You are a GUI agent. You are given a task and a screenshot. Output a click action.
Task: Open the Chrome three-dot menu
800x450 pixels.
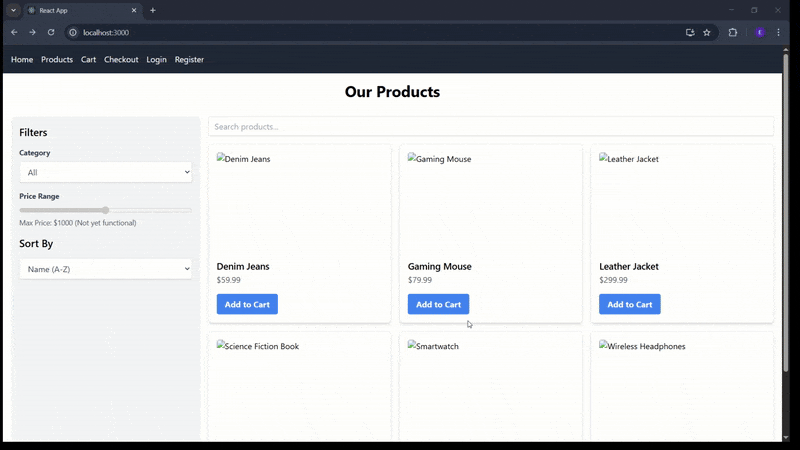(x=779, y=32)
